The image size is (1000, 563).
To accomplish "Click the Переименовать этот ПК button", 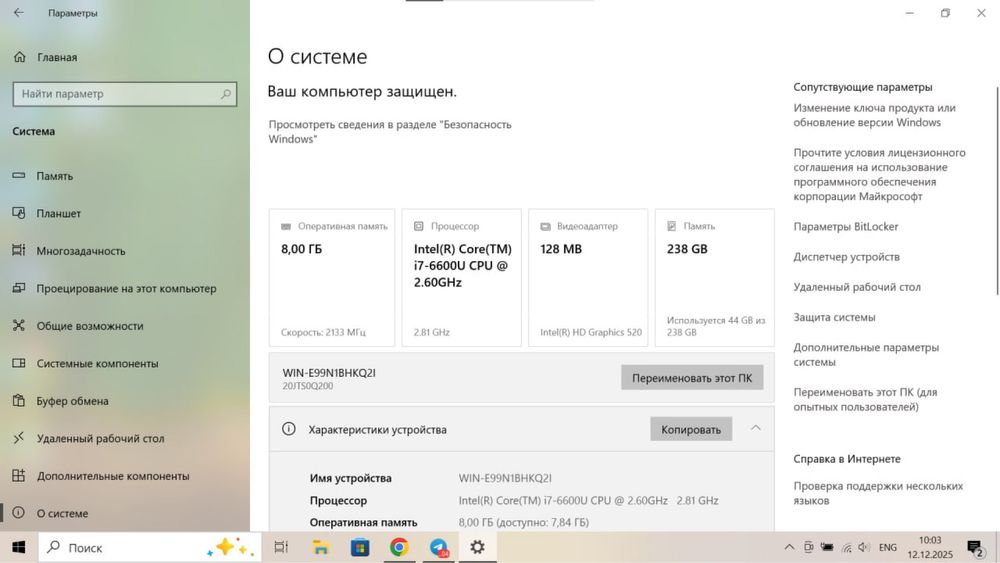I will pyautogui.click(x=692, y=378).
